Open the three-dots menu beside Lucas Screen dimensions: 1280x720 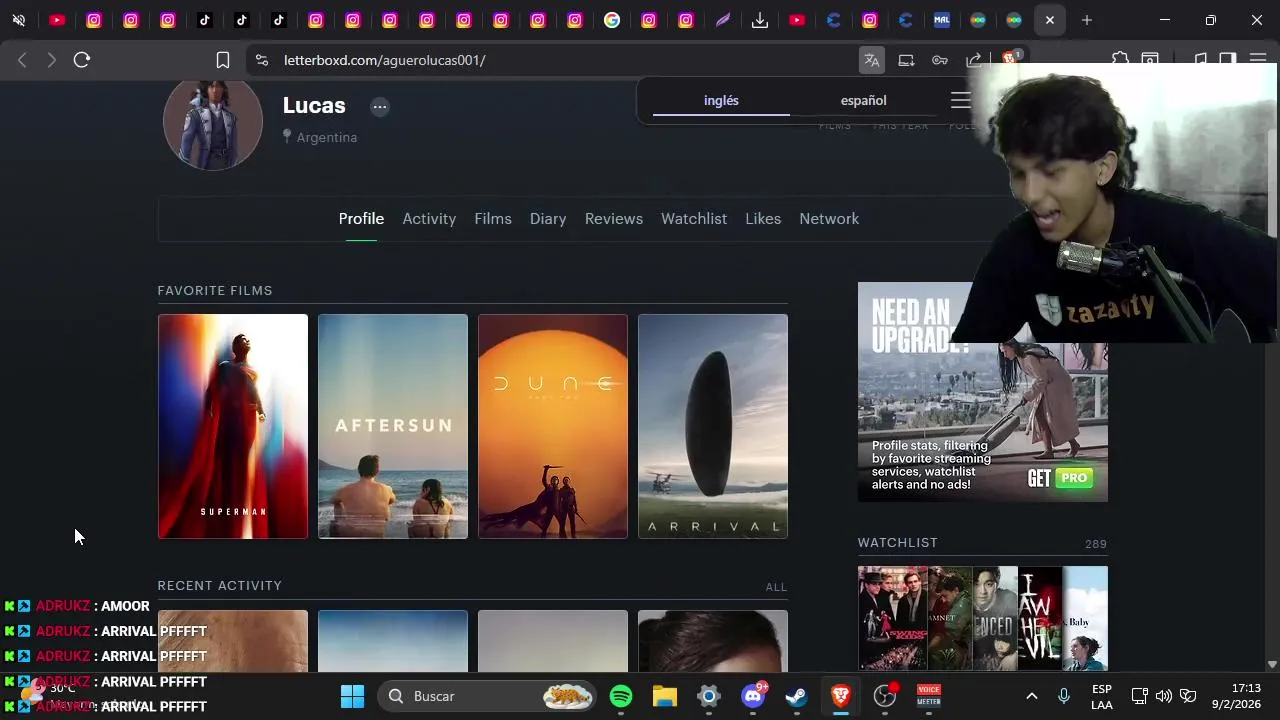click(379, 107)
